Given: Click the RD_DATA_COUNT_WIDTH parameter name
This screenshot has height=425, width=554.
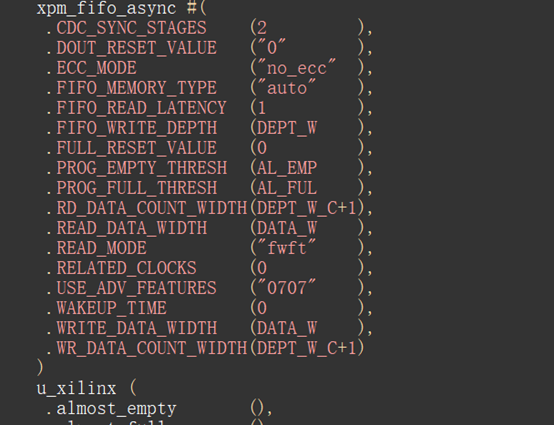Looking at the screenshot, I should pos(152,208).
